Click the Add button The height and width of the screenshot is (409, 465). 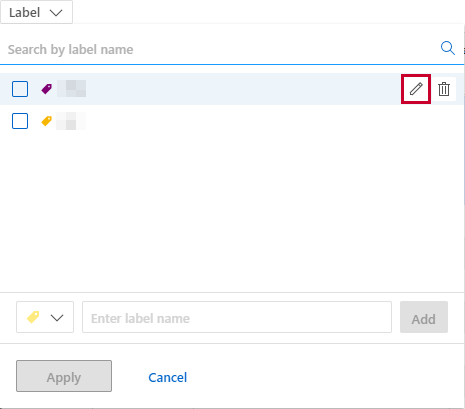click(424, 317)
